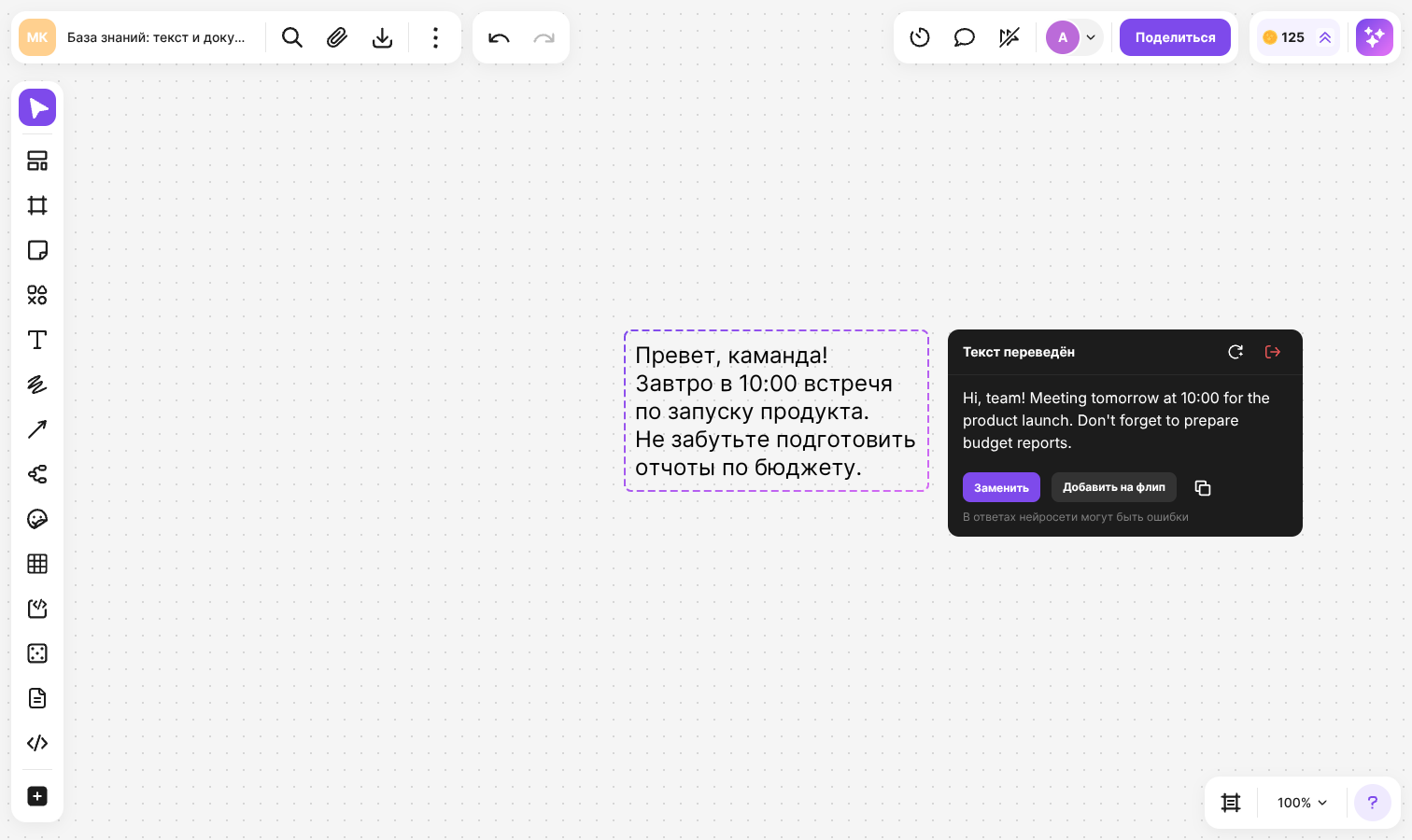Click the MK workspace logo

pyautogui.click(x=37, y=37)
